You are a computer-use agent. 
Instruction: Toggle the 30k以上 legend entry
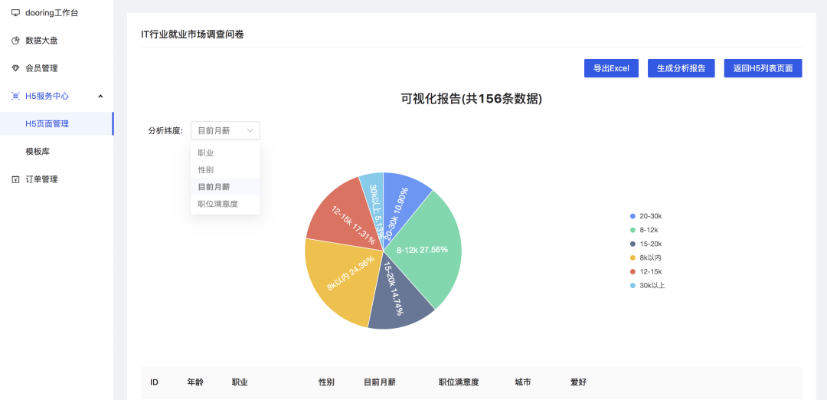(650, 285)
